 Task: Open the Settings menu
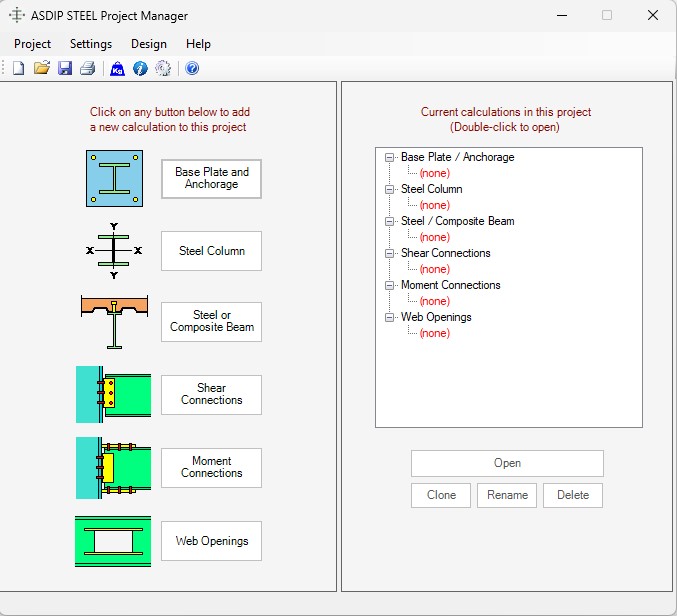tap(91, 44)
